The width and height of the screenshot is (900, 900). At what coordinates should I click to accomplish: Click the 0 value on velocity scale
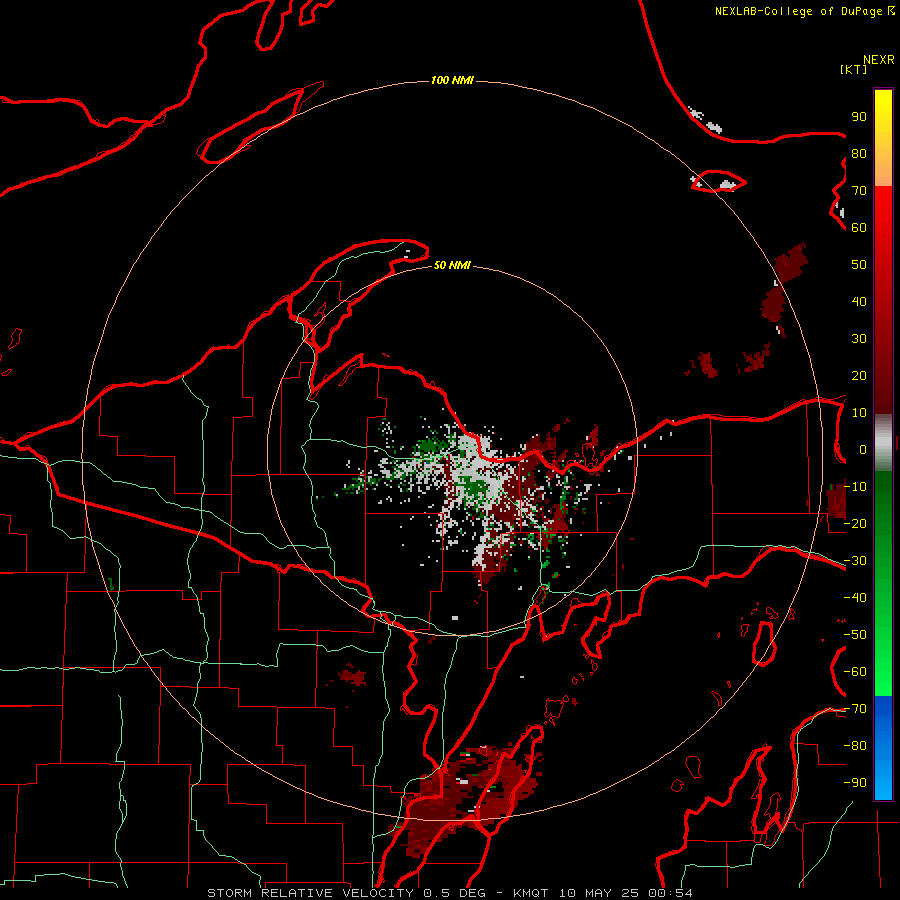pyautogui.click(x=863, y=449)
